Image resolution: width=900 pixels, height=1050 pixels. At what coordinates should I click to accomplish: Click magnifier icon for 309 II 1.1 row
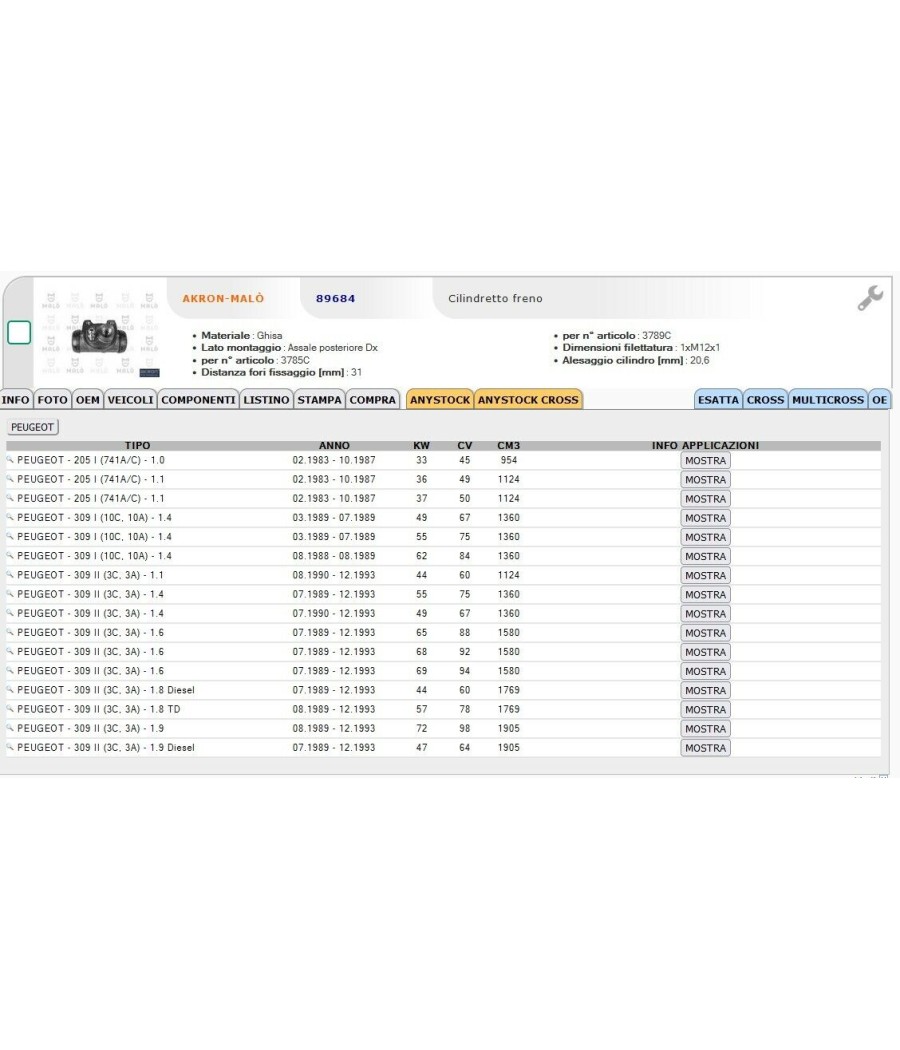(10, 575)
